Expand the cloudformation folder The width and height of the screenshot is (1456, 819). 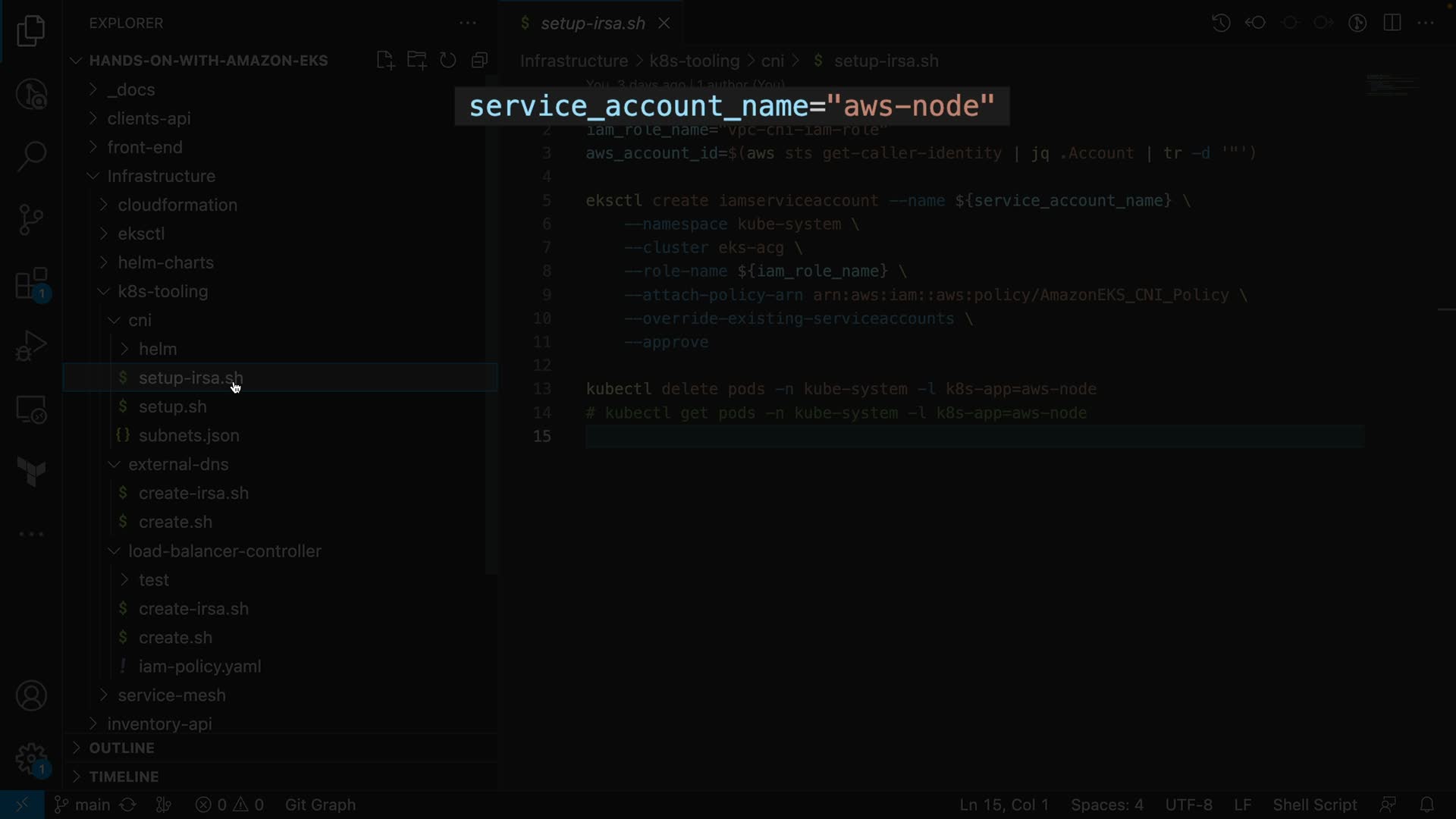click(x=177, y=205)
